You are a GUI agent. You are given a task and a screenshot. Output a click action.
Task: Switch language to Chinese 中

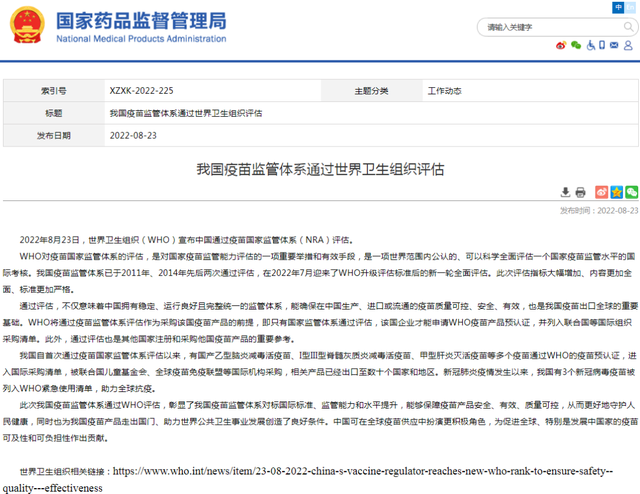click(618, 7)
